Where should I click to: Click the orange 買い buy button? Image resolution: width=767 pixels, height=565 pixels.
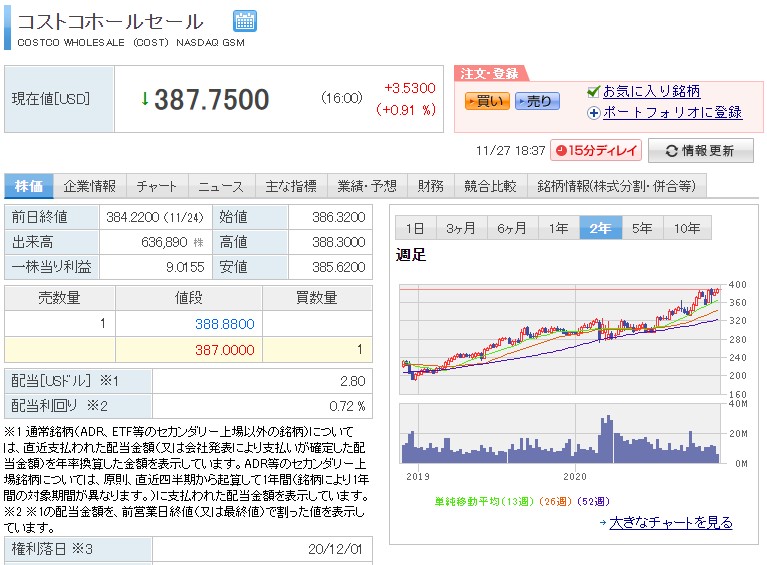(487, 101)
